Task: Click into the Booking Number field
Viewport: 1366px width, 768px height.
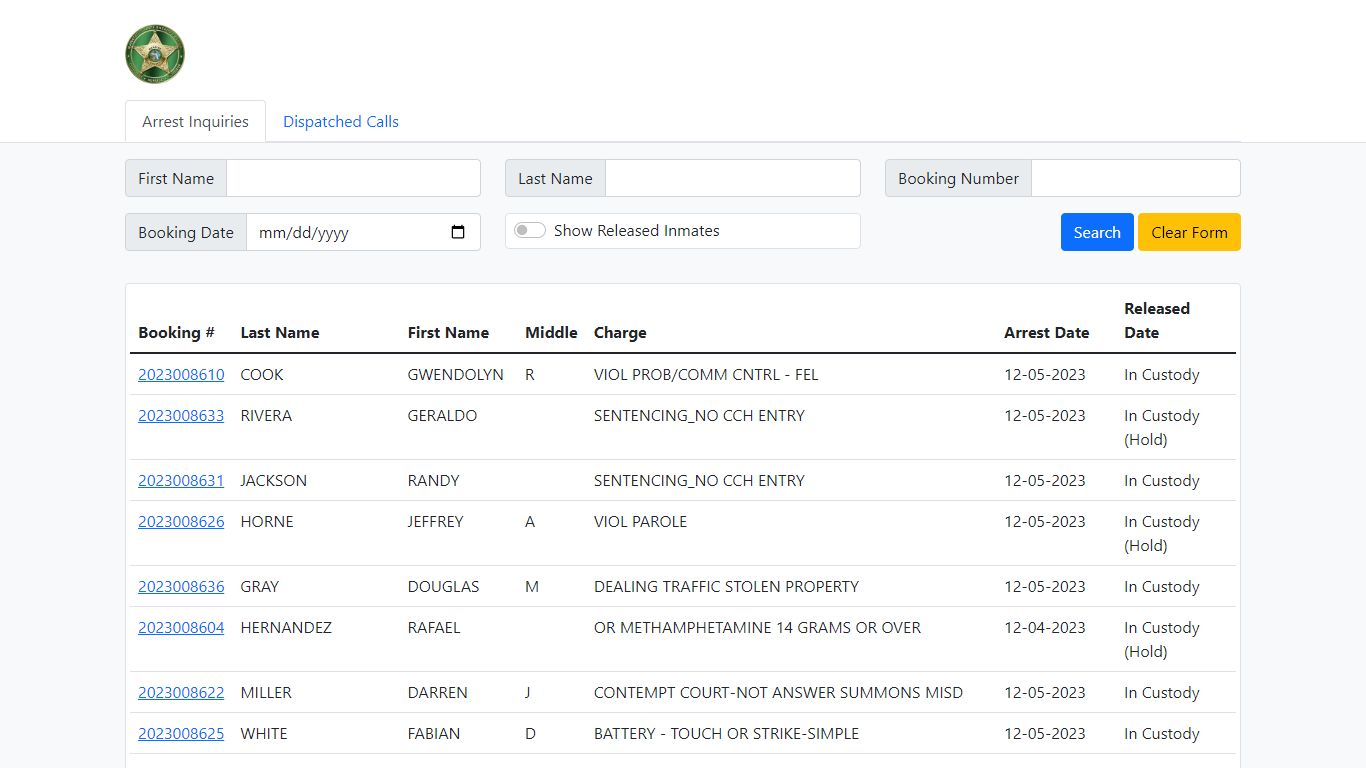Action: [x=1136, y=178]
